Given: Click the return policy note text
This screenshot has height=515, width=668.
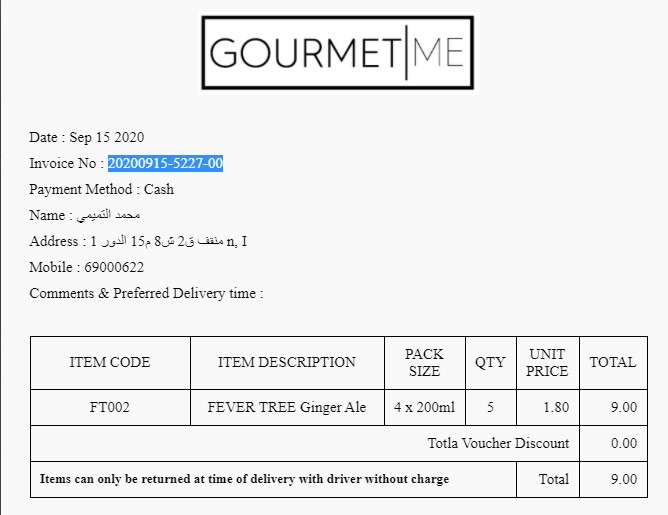Looking at the screenshot, I should tap(244, 479).
